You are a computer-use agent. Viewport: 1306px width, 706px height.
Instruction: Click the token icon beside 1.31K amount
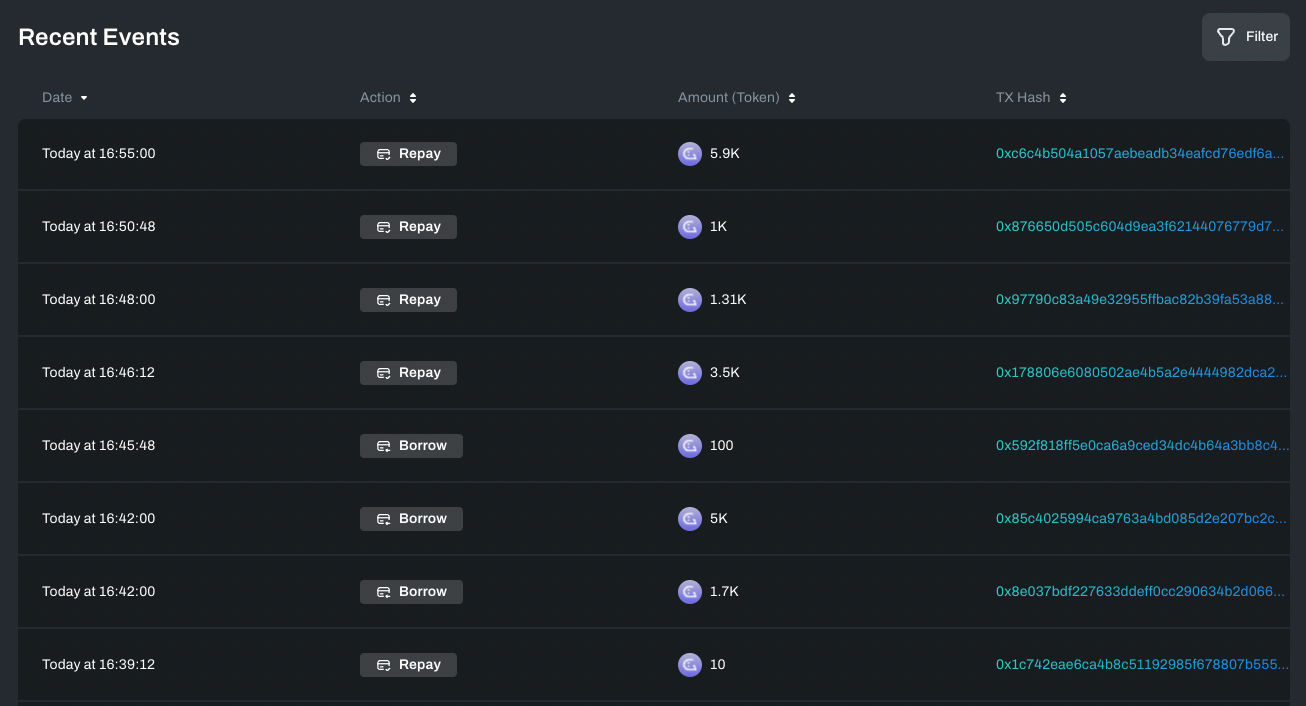690,300
